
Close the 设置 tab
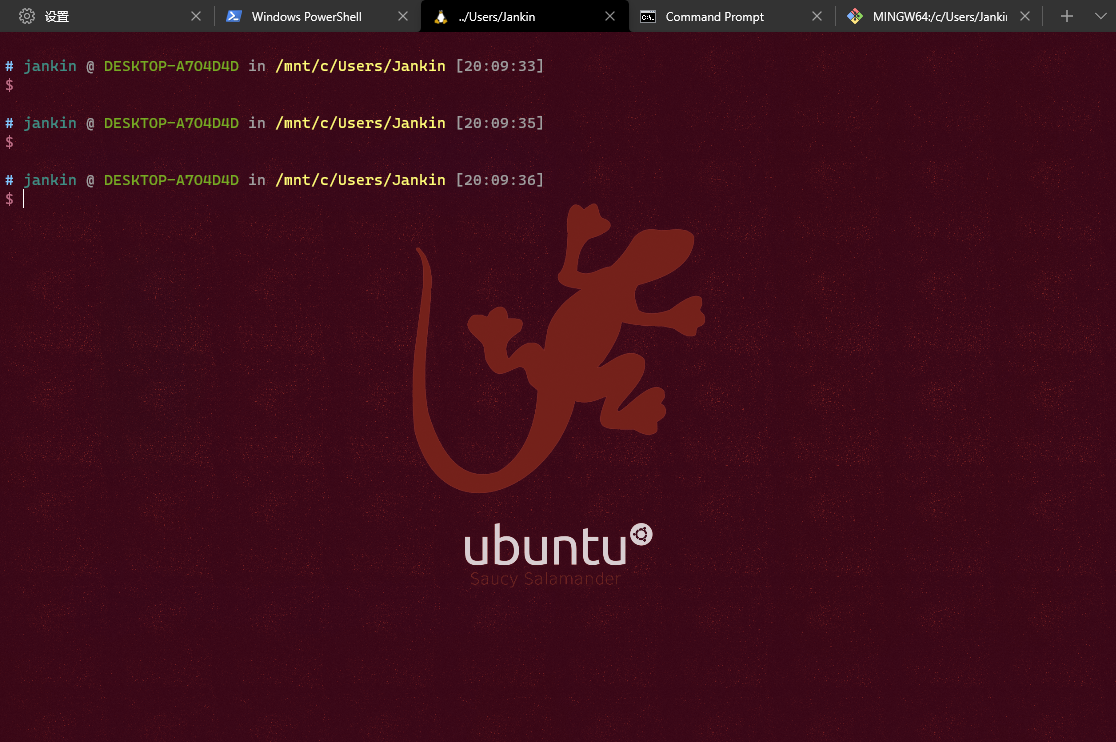point(196,16)
